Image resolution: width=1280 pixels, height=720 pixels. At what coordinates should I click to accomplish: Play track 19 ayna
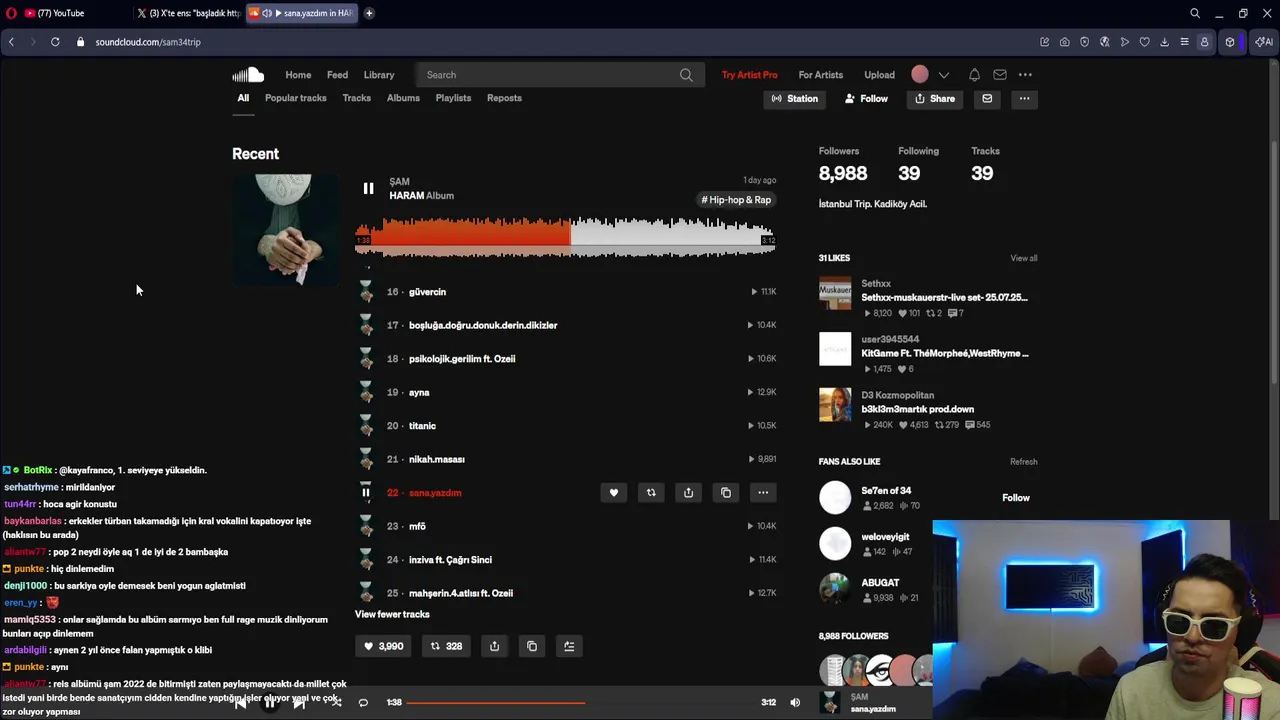click(419, 392)
